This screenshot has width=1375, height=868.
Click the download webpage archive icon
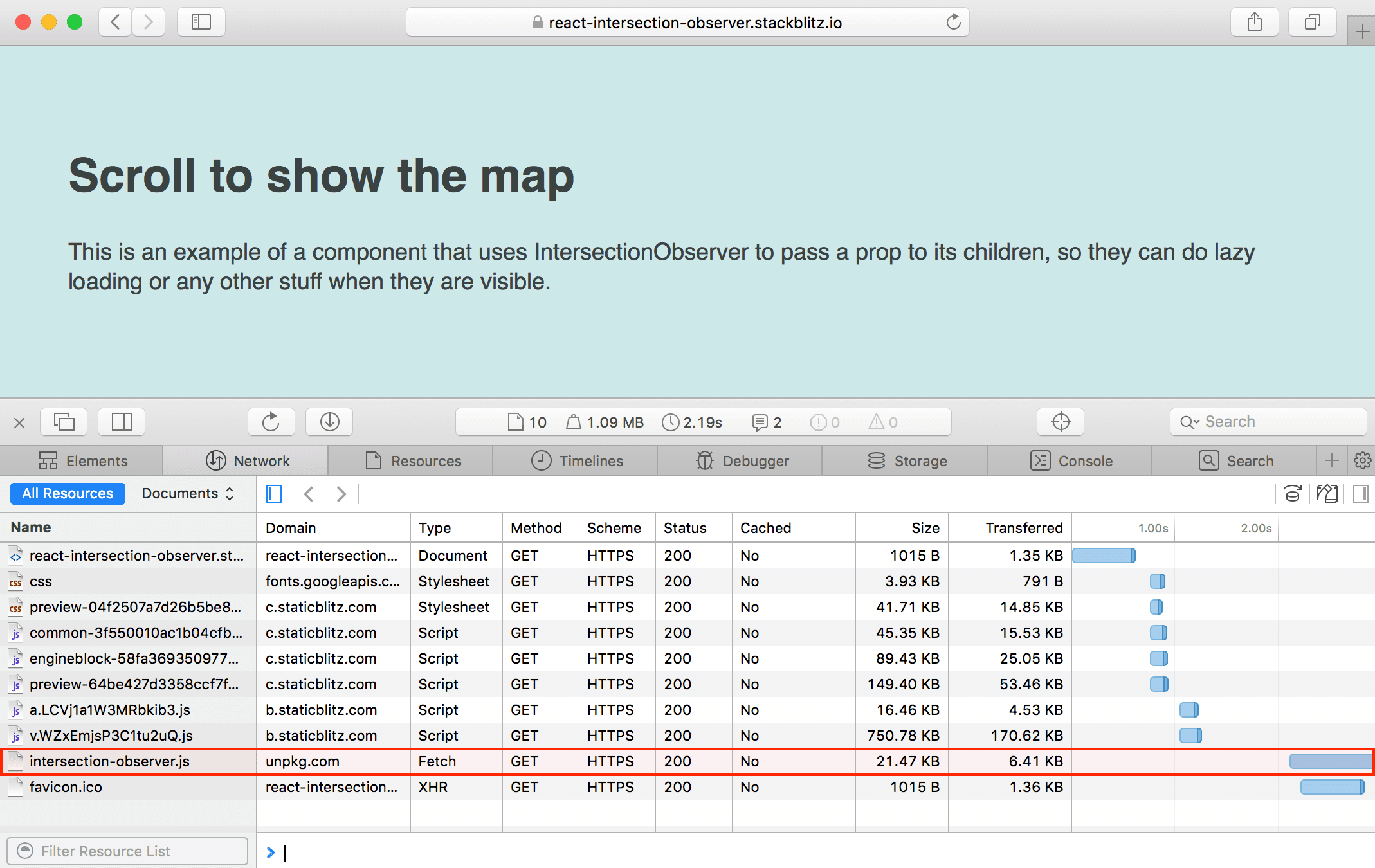(x=329, y=422)
